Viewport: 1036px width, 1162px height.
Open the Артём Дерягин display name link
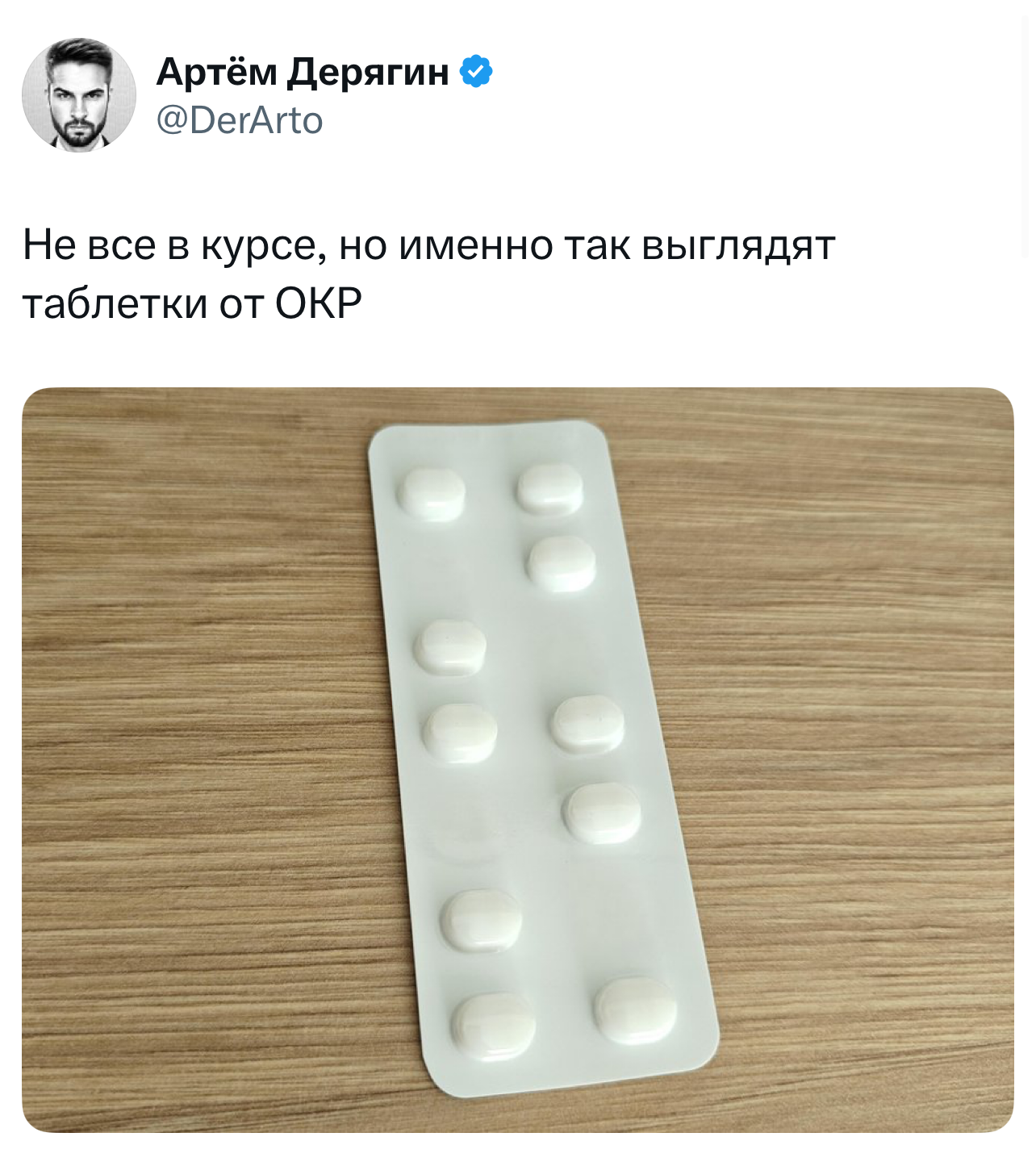click(x=303, y=72)
